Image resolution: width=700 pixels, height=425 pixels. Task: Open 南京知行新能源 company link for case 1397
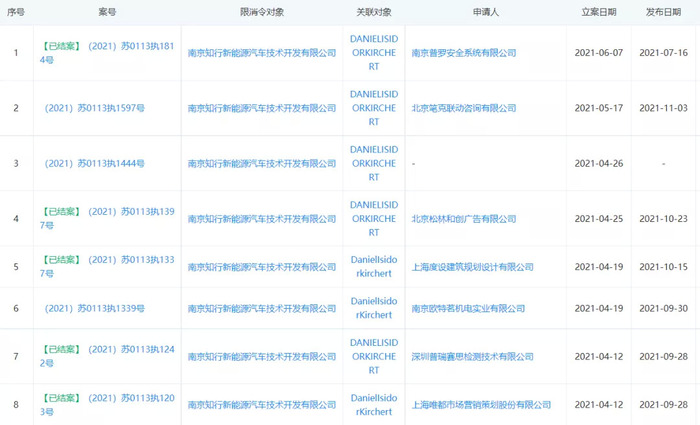click(262, 219)
